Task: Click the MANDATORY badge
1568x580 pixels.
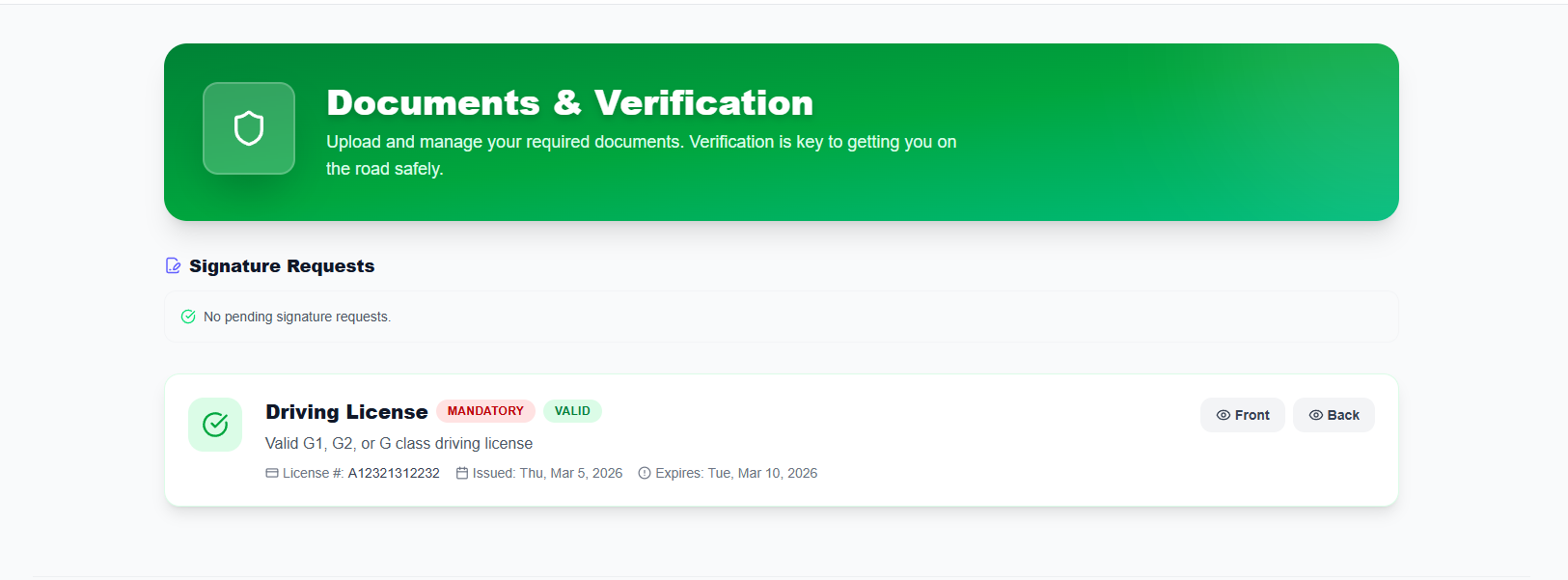Action: coord(485,411)
